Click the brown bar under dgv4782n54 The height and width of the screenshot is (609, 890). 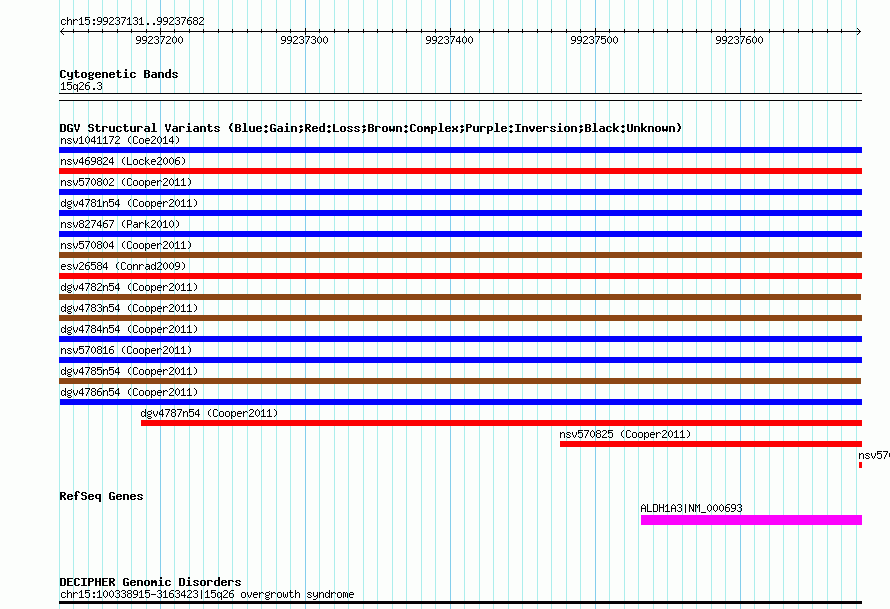coord(460,297)
